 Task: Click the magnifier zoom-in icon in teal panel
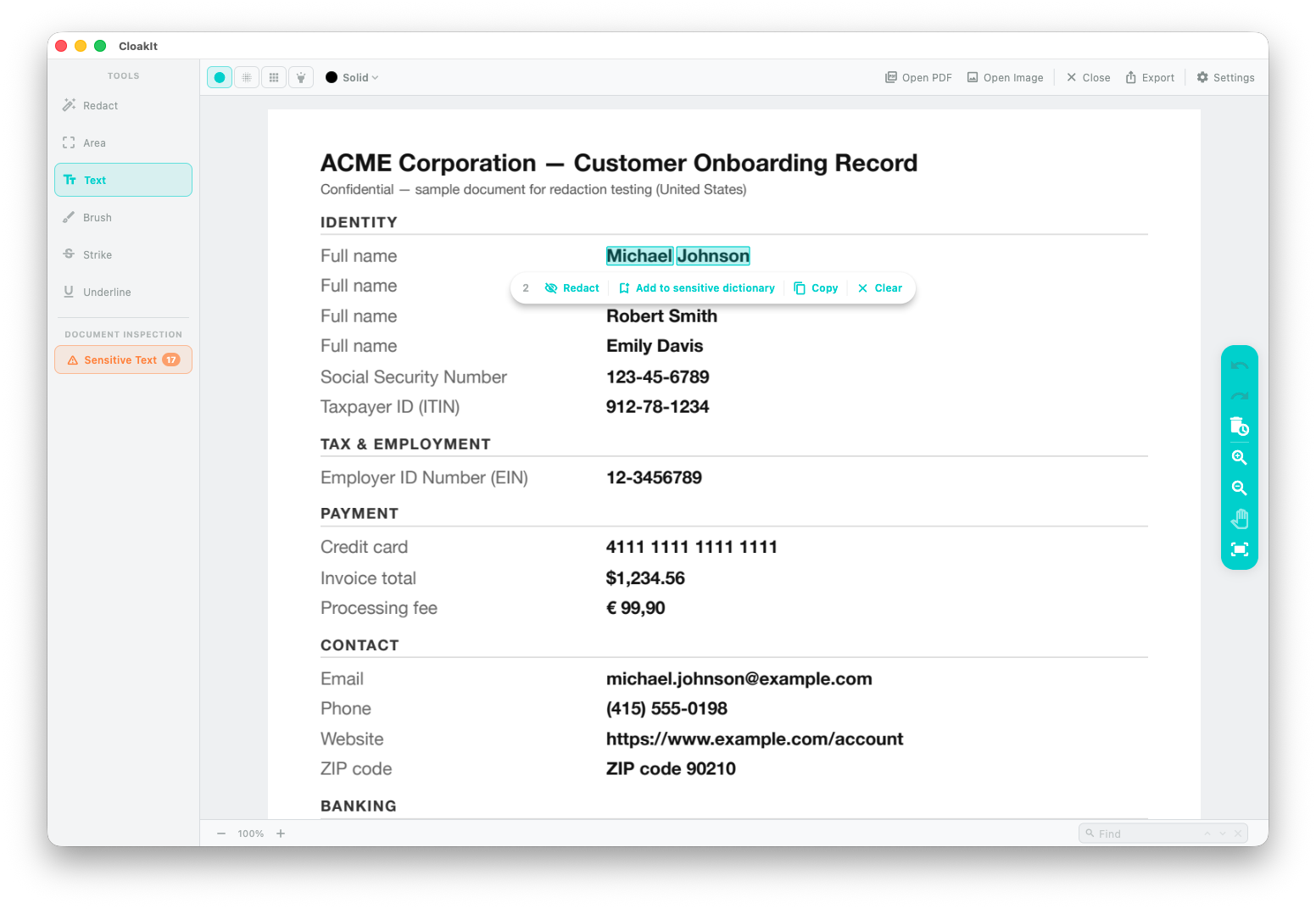(x=1239, y=458)
